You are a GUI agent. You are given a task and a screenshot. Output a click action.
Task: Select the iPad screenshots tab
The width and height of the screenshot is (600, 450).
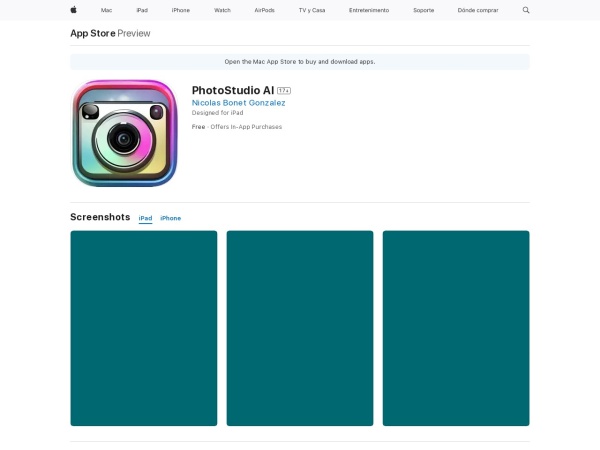click(145, 218)
